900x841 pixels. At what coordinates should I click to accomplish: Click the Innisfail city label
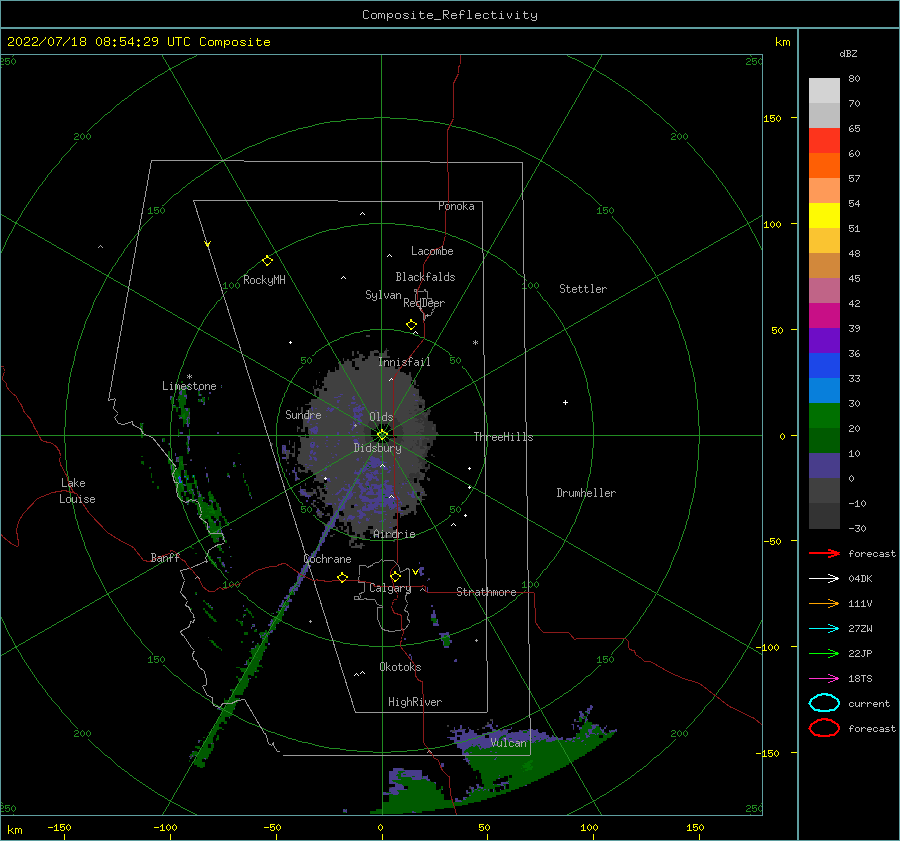(x=404, y=362)
